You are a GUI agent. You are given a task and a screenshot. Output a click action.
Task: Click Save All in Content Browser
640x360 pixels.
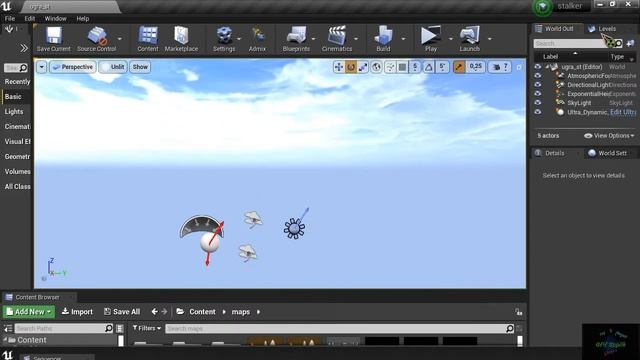(122, 312)
